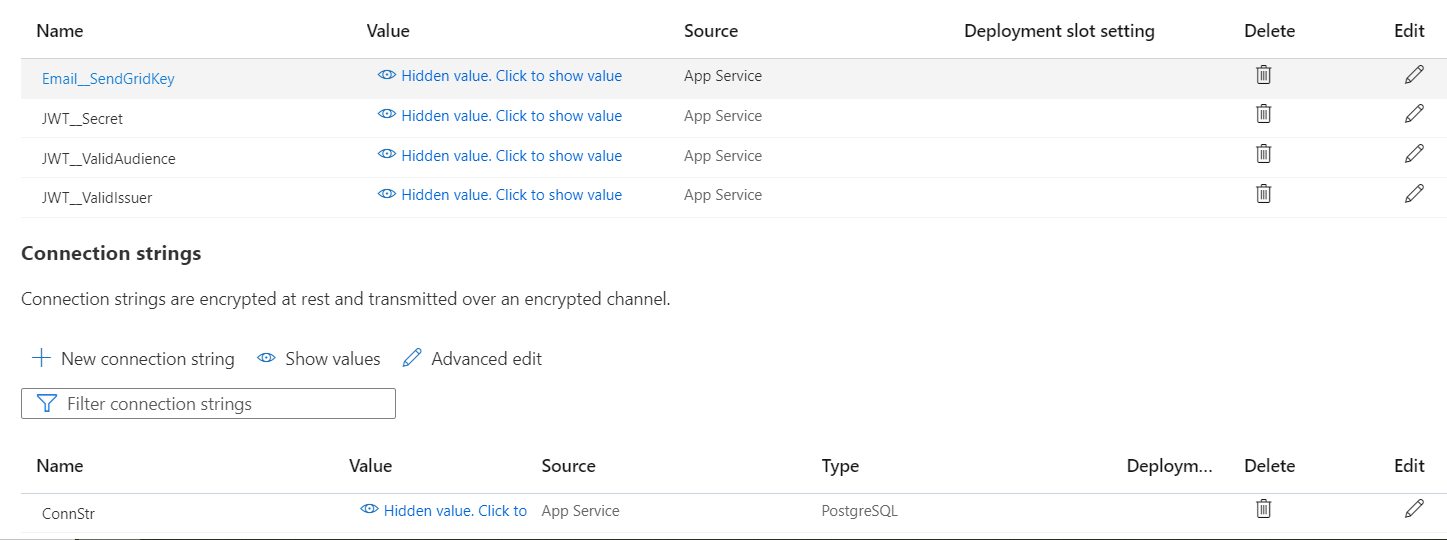Viewport: 1447px width, 540px height.
Task: Remove the JWT__ValidIssuer setting
Action: tap(1264, 193)
